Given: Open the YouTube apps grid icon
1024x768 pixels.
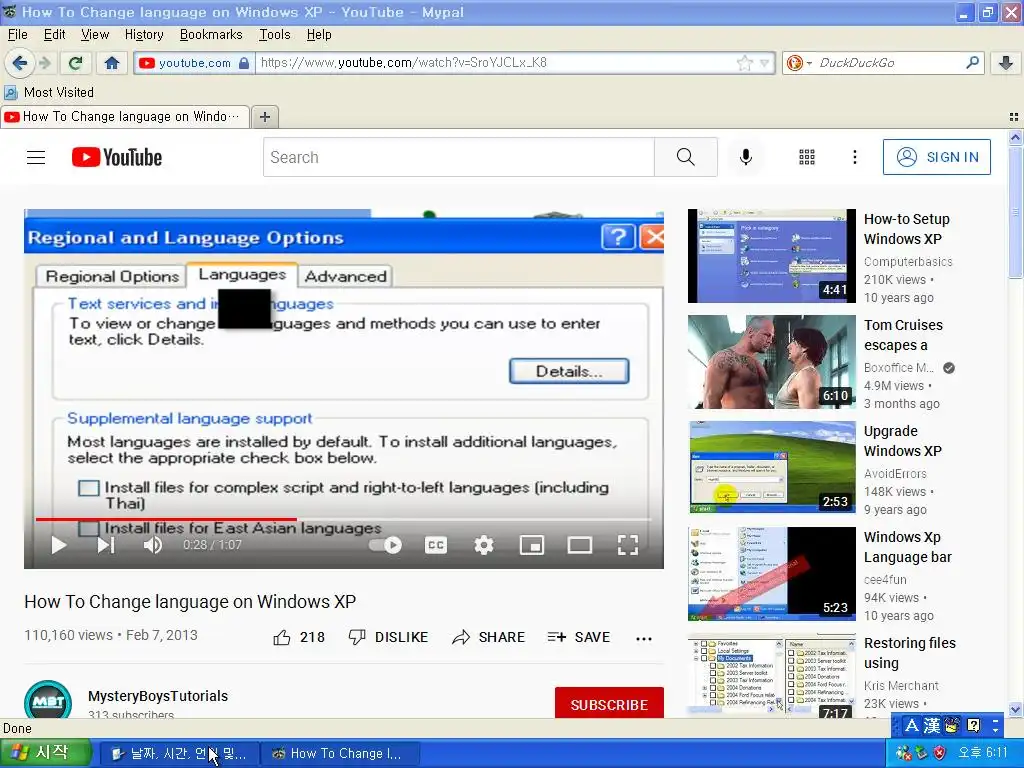Looking at the screenshot, I should 807,157.
